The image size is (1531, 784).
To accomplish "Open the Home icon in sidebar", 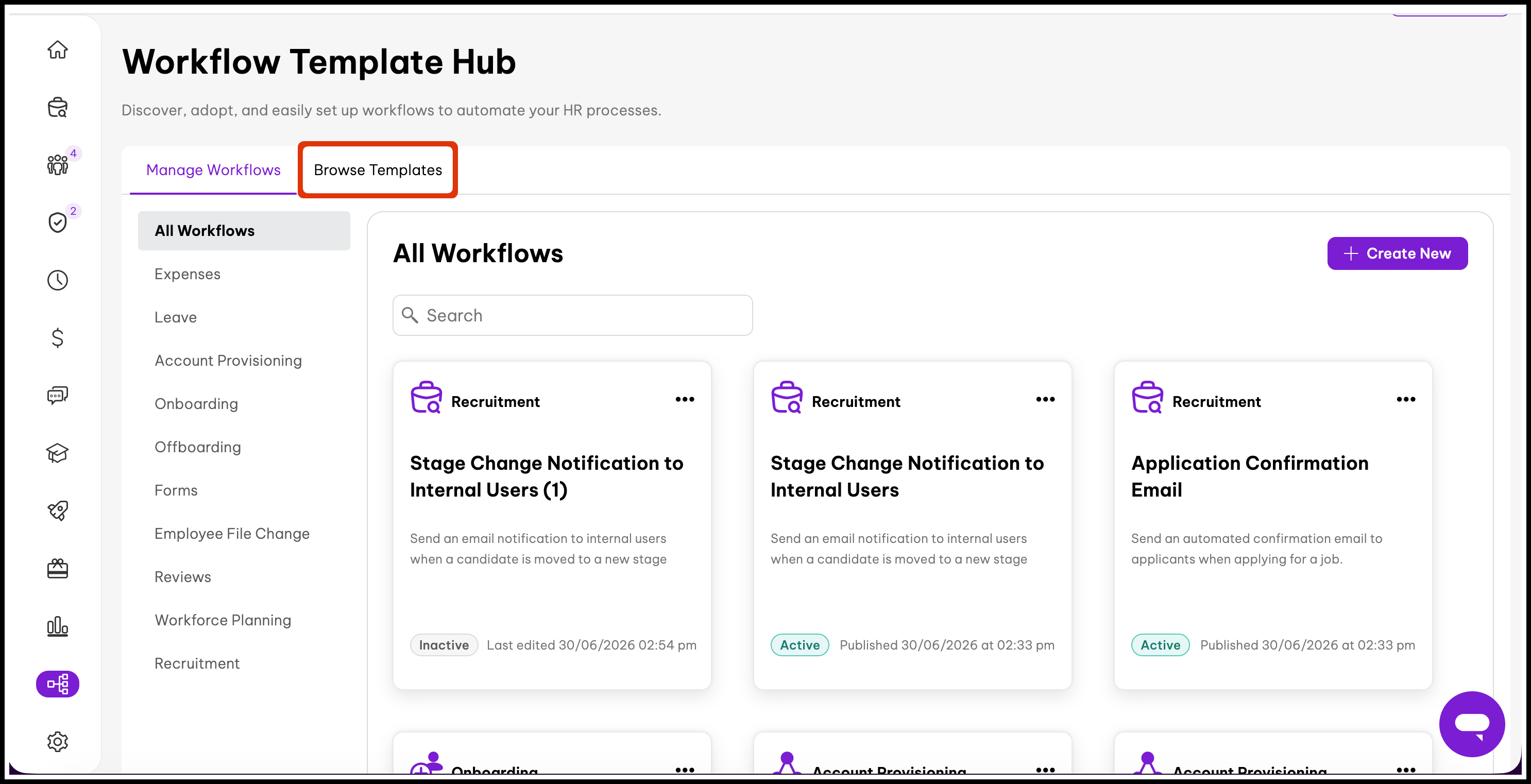I will [57, 49].
